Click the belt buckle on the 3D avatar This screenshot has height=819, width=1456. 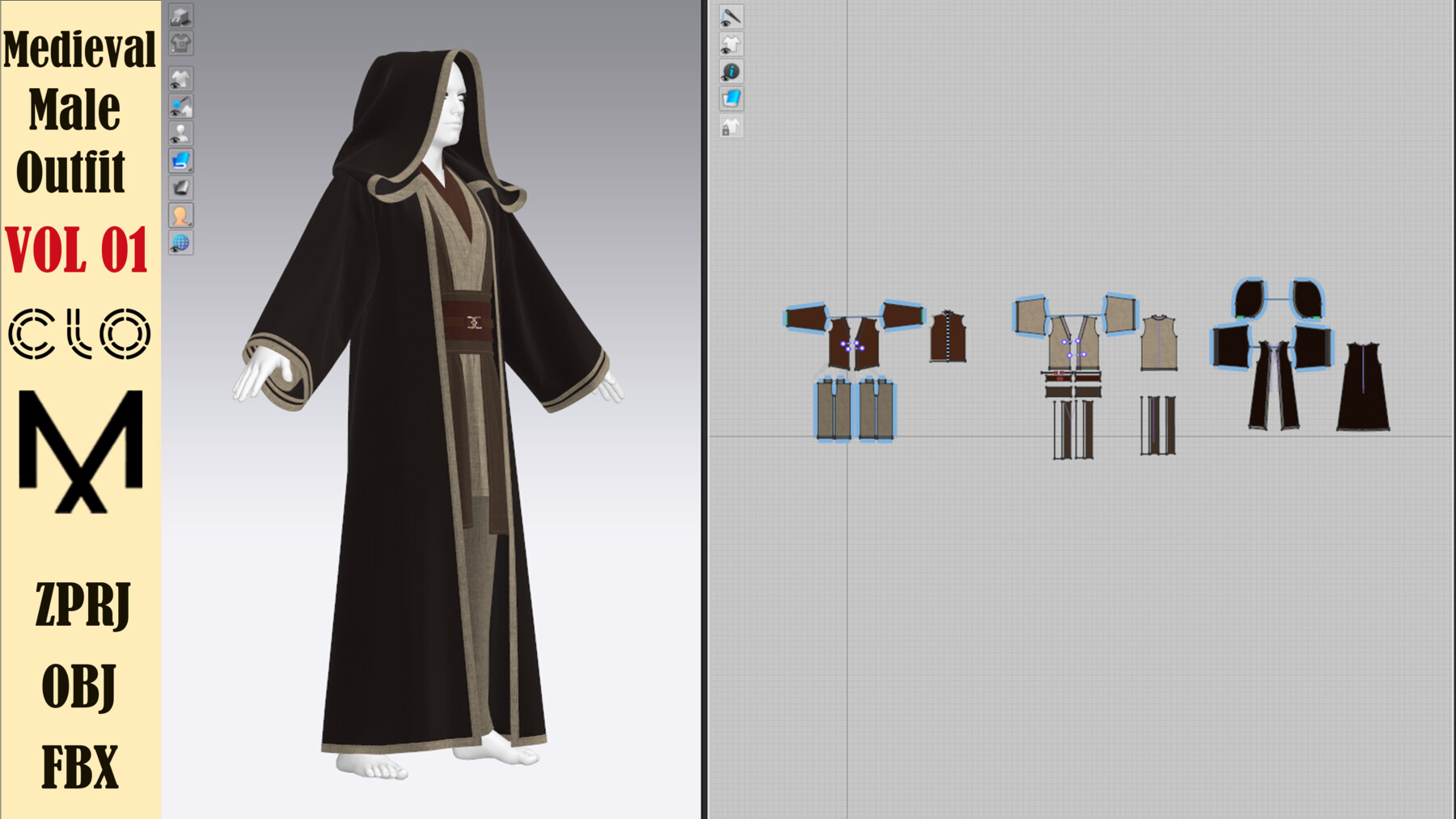[474, 323]
